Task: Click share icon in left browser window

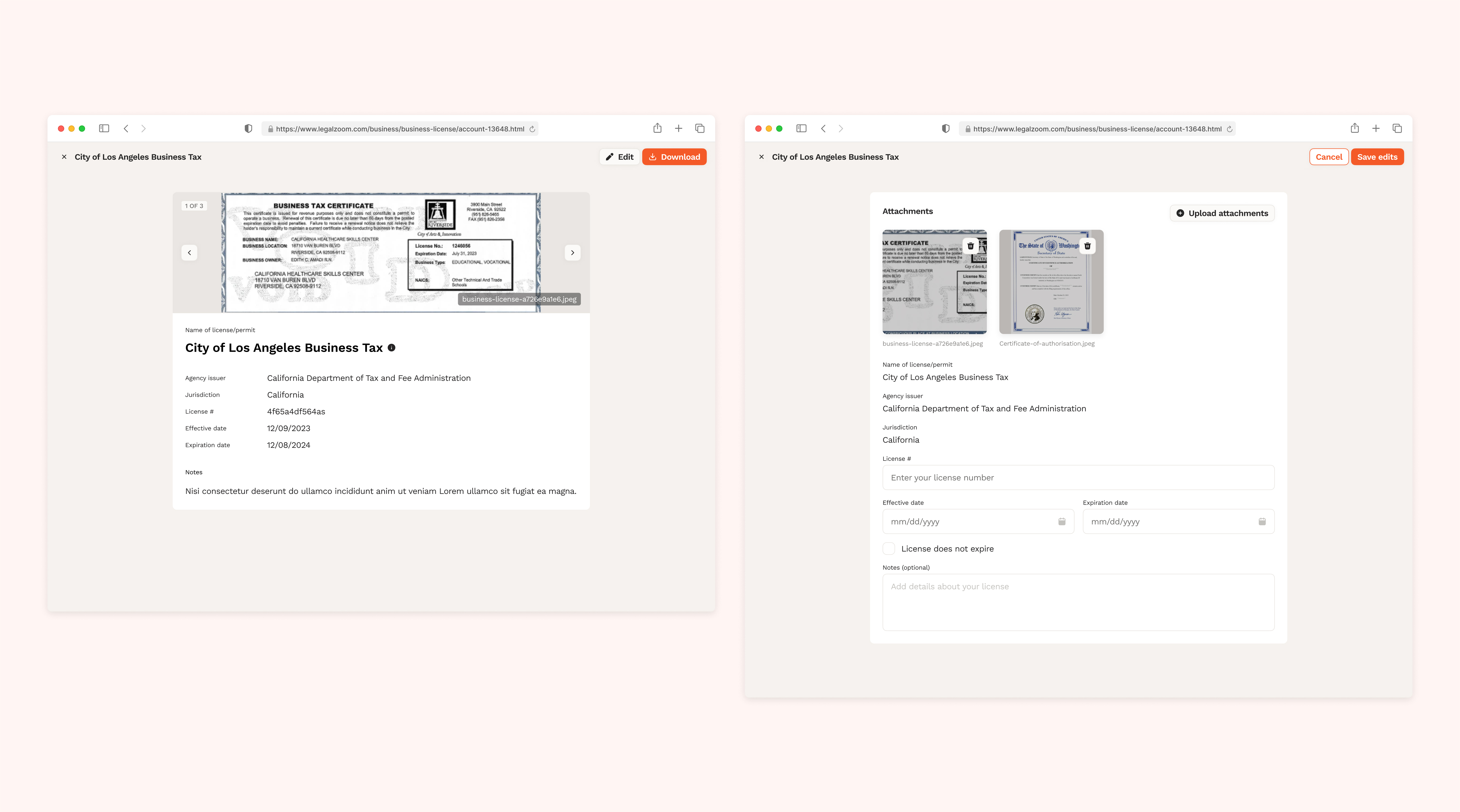Action: 657,128
